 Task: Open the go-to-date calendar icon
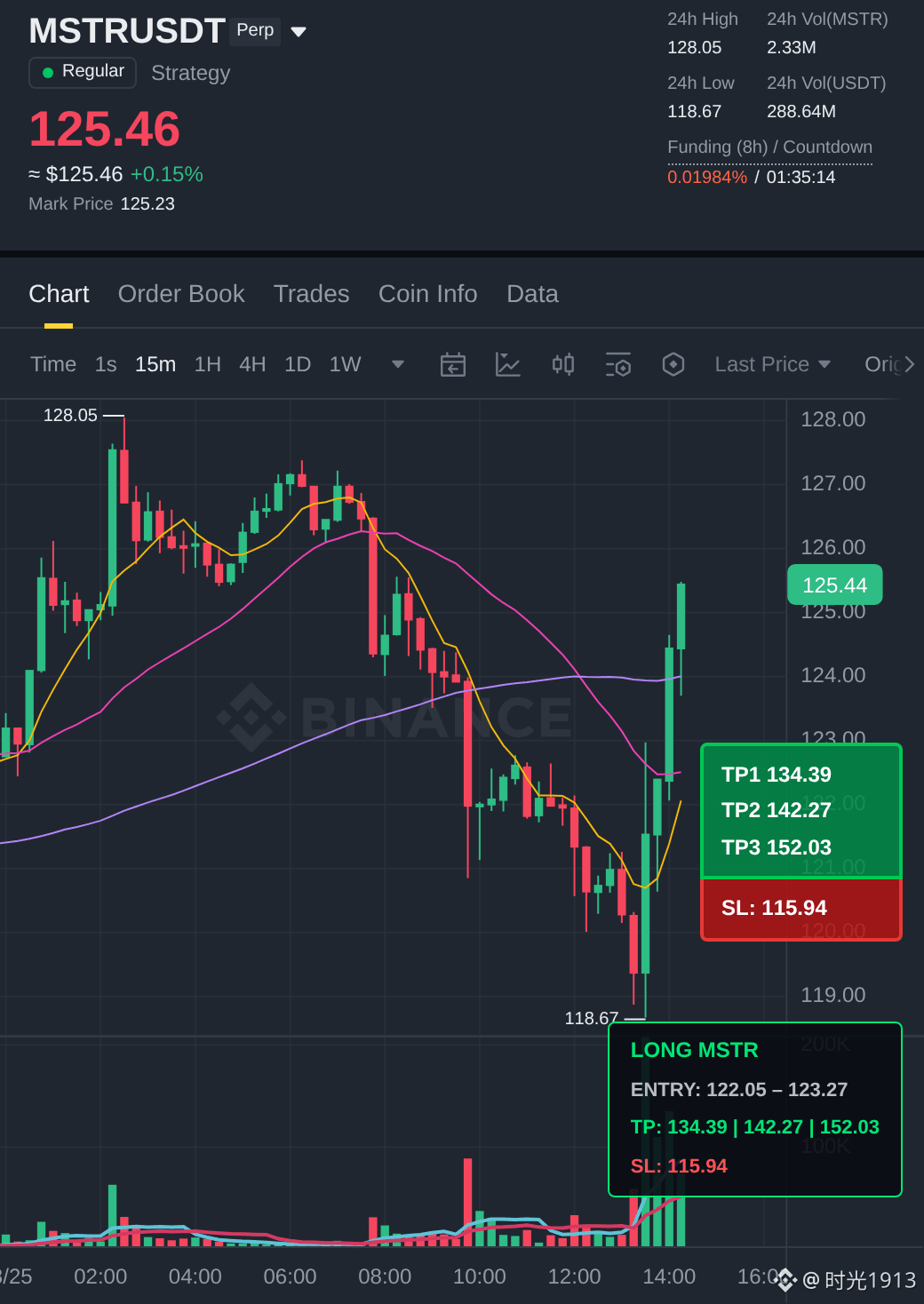(x=453, y=364)
